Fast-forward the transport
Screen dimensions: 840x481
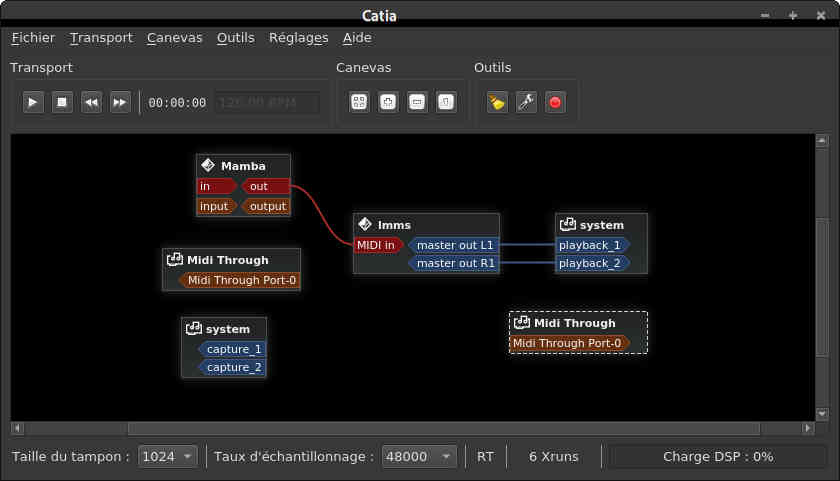click(120, 102)
